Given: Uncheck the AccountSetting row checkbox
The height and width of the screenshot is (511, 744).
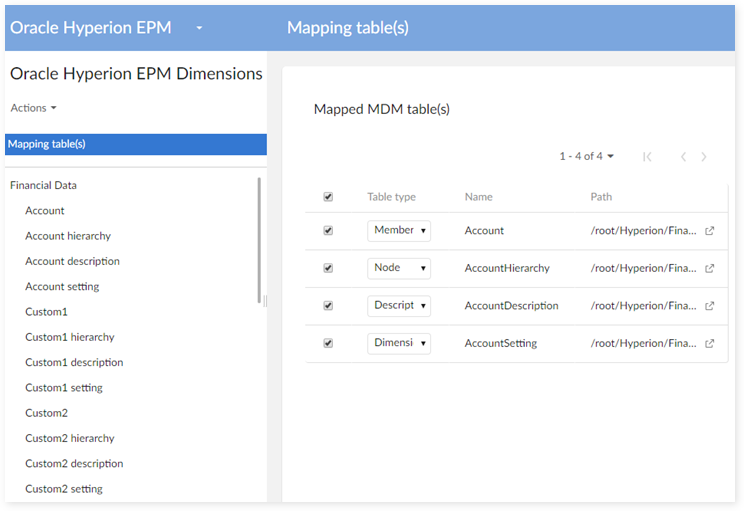Looking at the screenshot, I should click(x=328, y=343).
